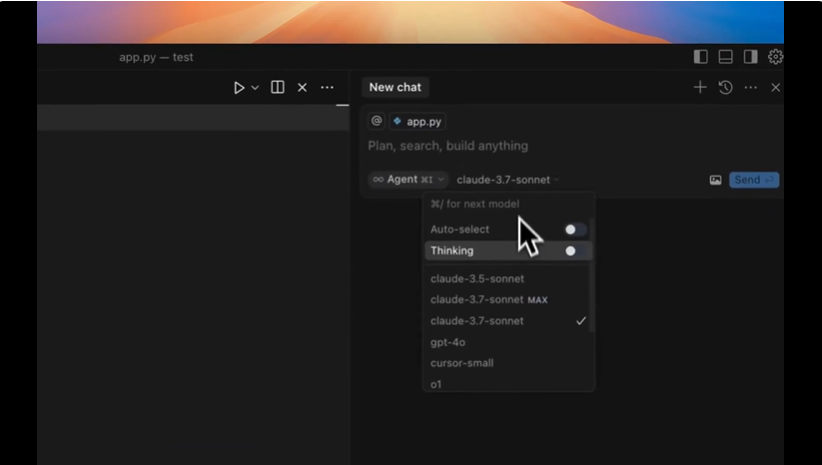Run the Python file with play icon
Image resolution: width=822 pixels, height=465 pixels.
click(239, 88)
